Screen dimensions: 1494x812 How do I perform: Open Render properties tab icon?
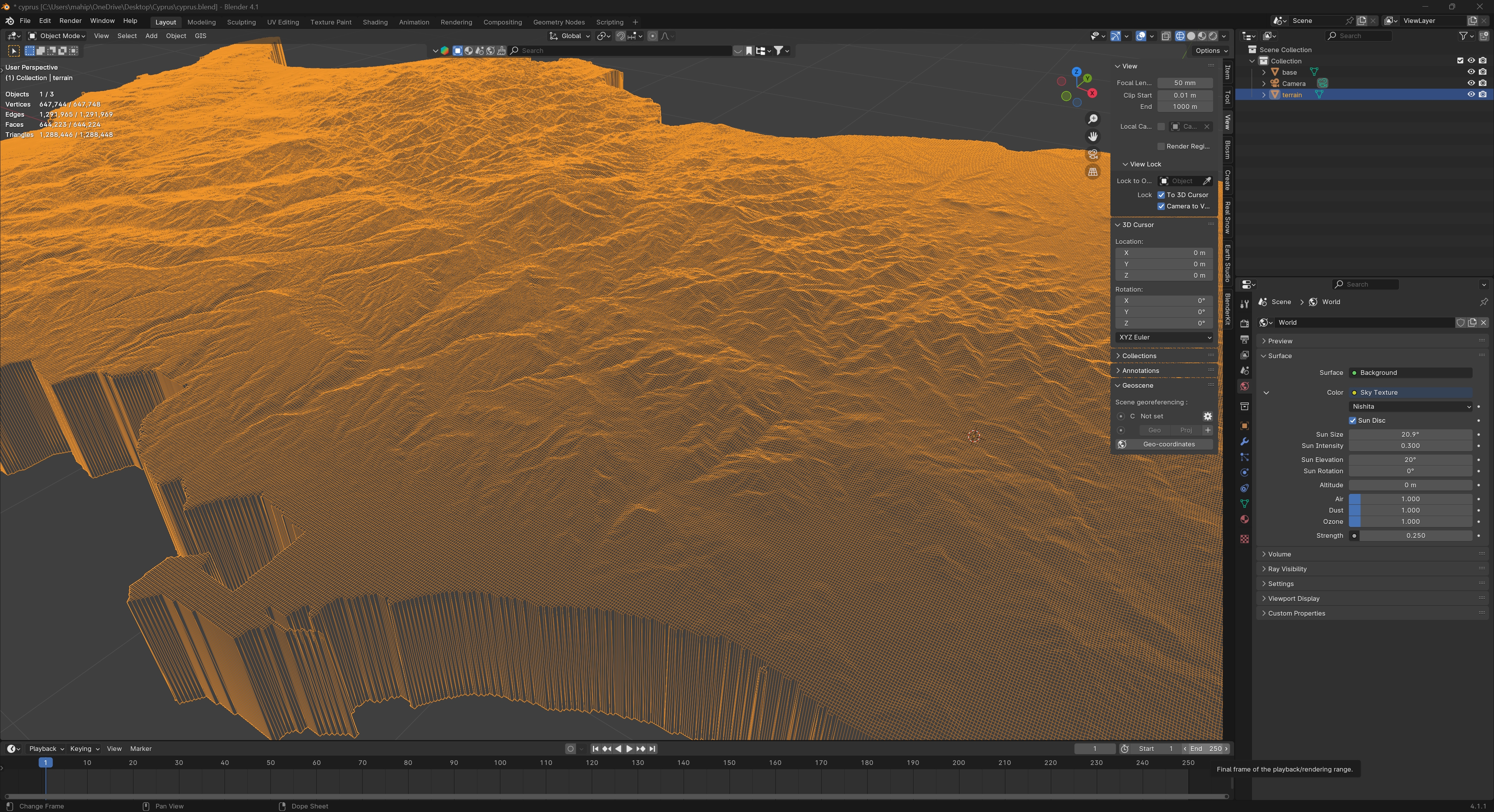click(x=1244, y=324)
